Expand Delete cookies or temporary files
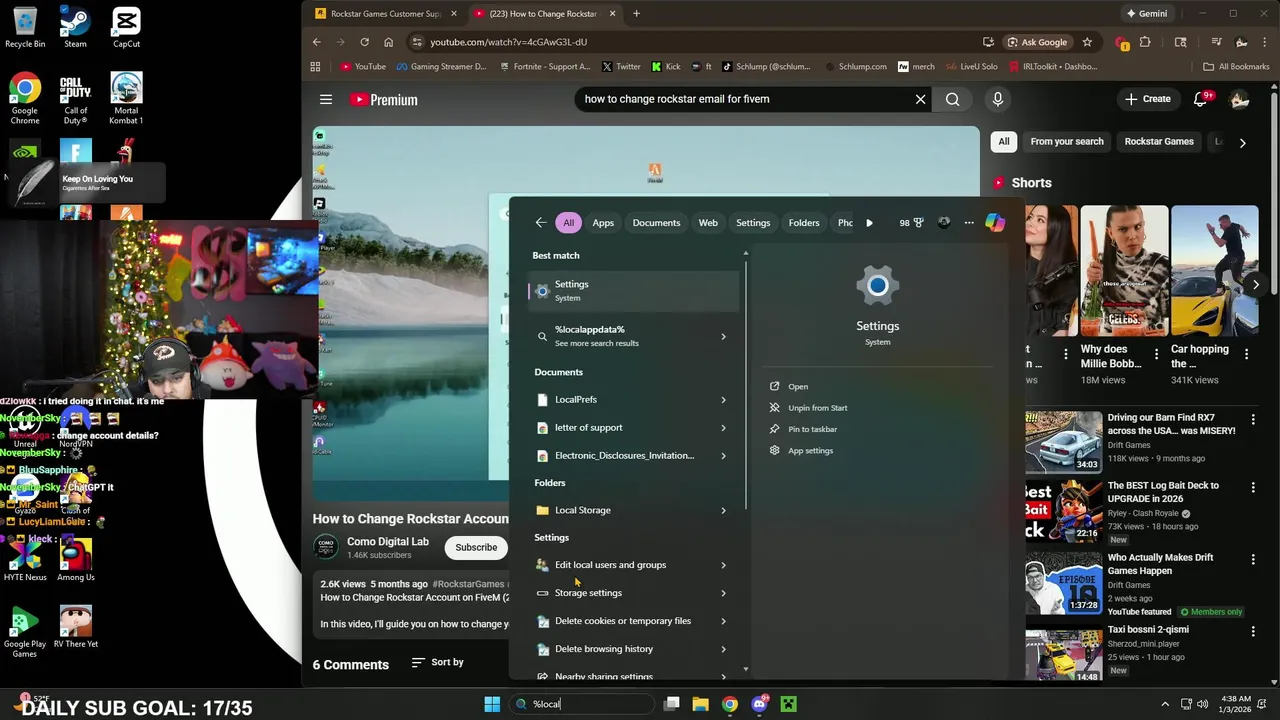Screen dimensions: 1280x720 pyautogui.click(x=723, y=621)
